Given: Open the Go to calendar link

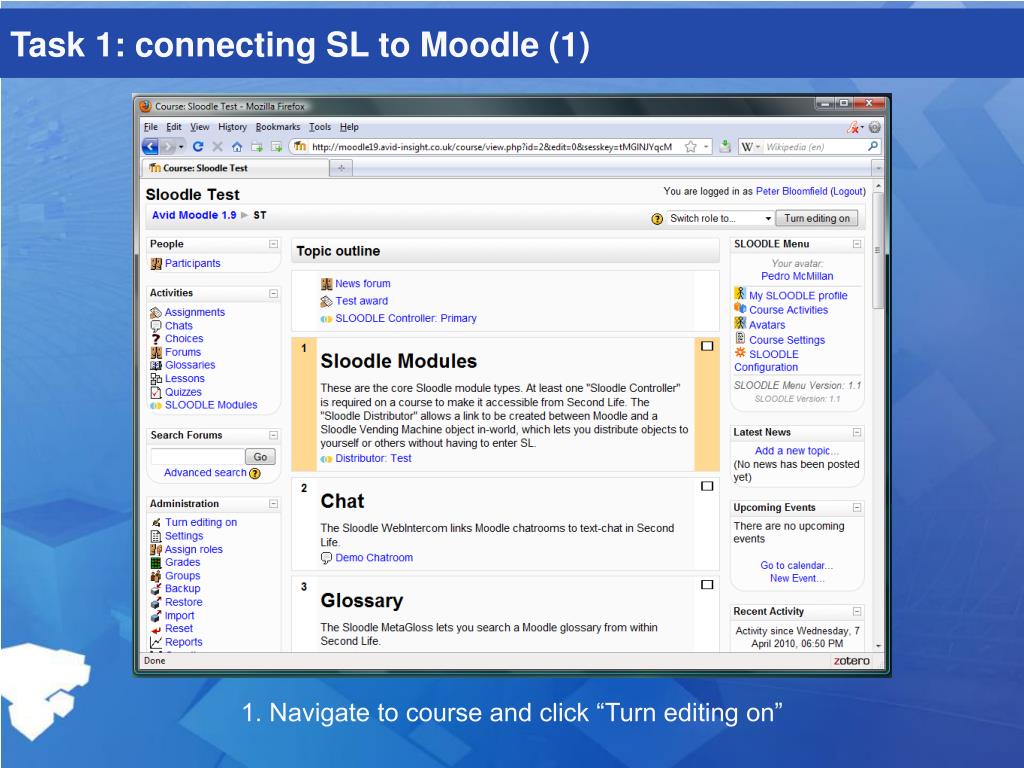Looking at the screenshot, I should [797, 566].
